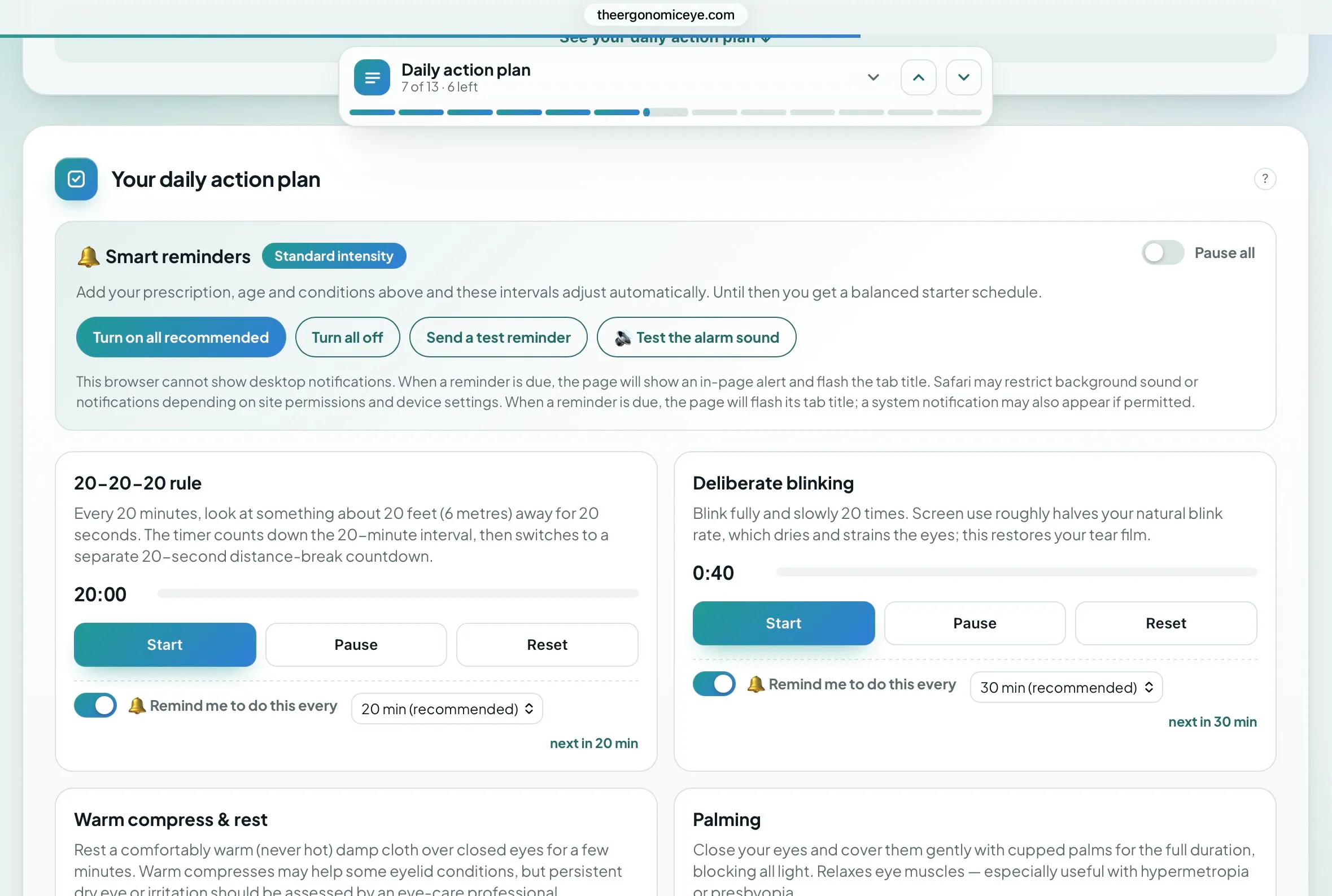Click the checkmark icon beside Your daily action plan
This screenshot has width=1332, height=896.
coord(76,179)
